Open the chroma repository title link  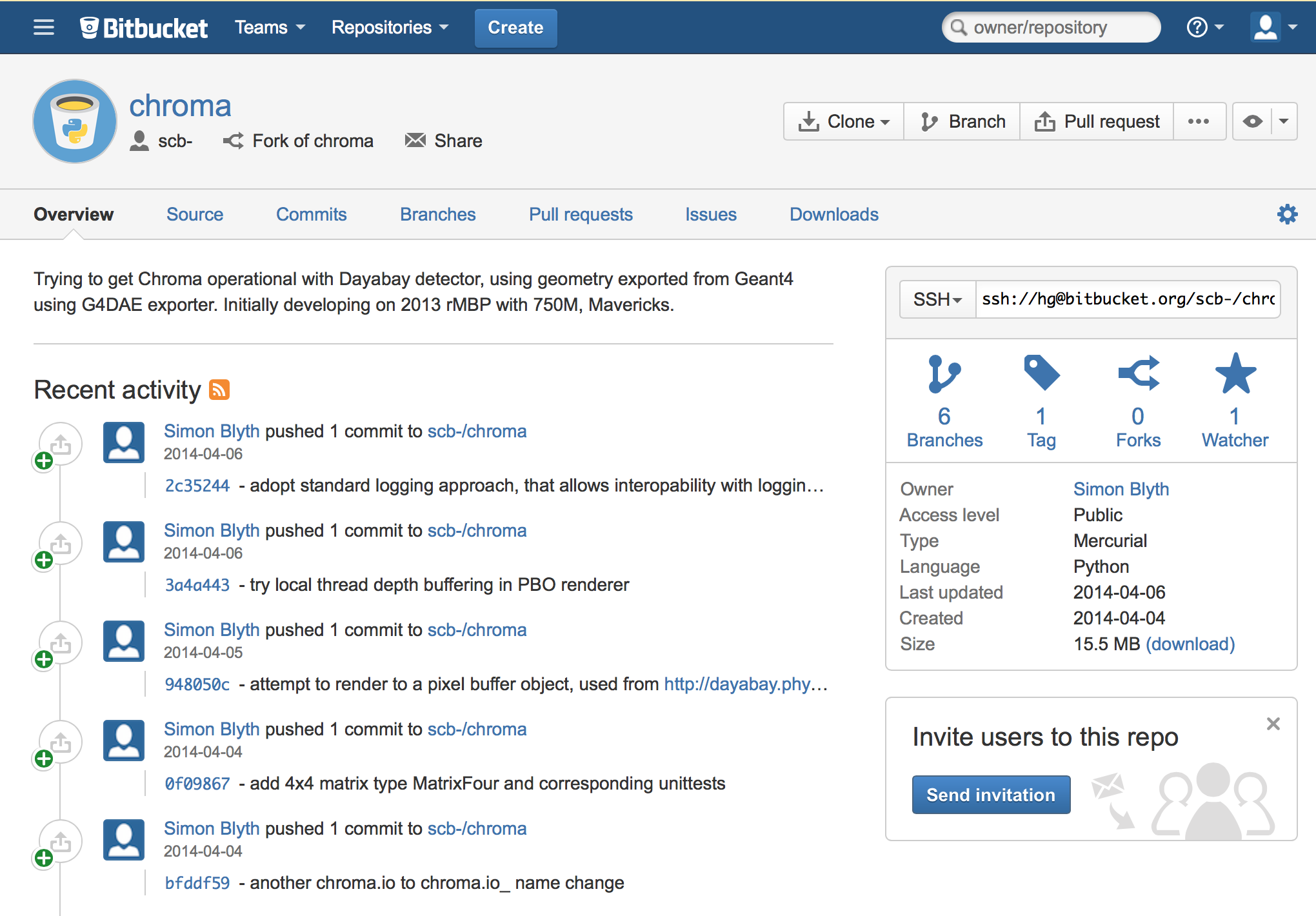point(180,106)
